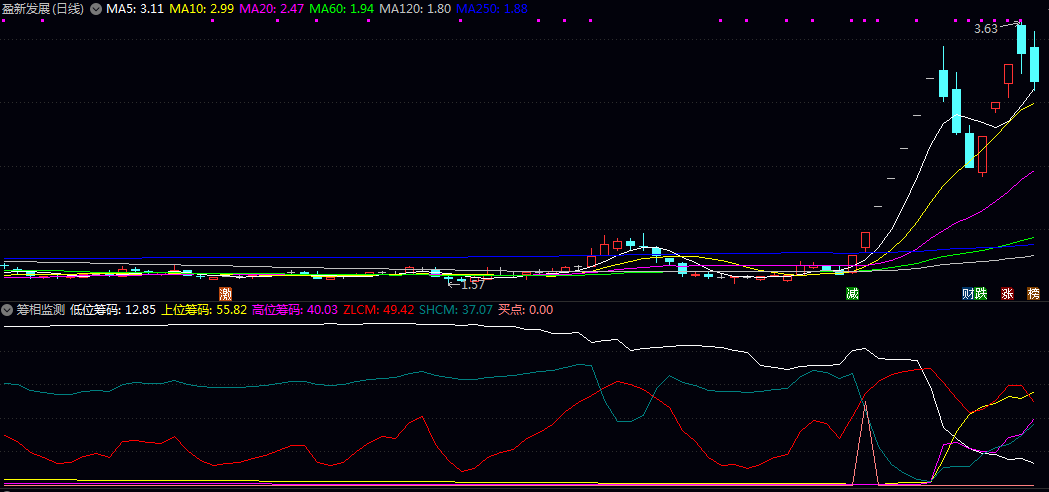Select the MA5 moving average label
This screenshot has width=1049, height=492.
[x=135, y=8]
